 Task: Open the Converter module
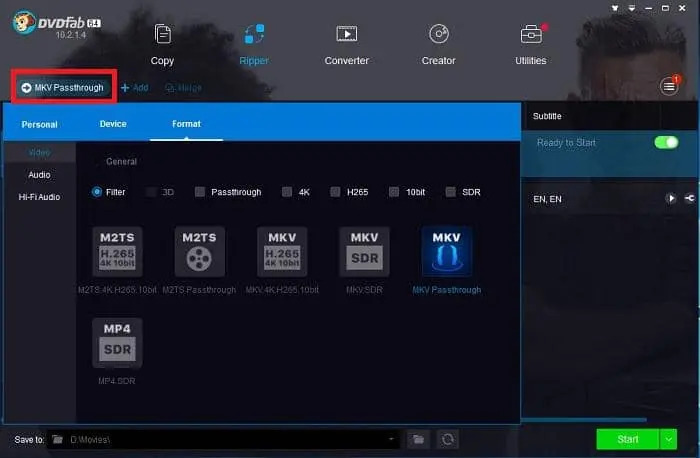346,45
